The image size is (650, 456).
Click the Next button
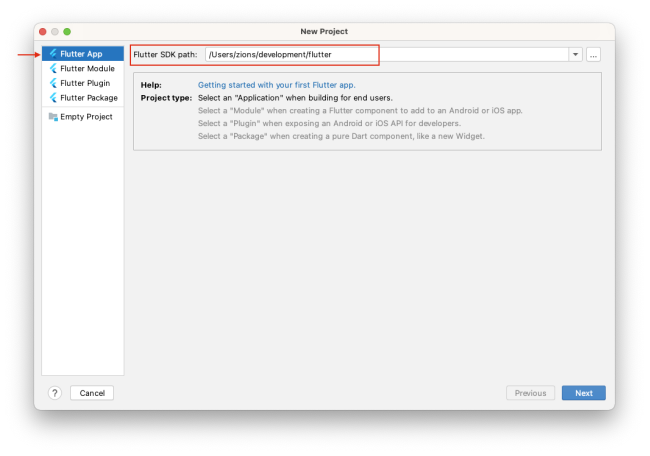click(x=584, y=393)
